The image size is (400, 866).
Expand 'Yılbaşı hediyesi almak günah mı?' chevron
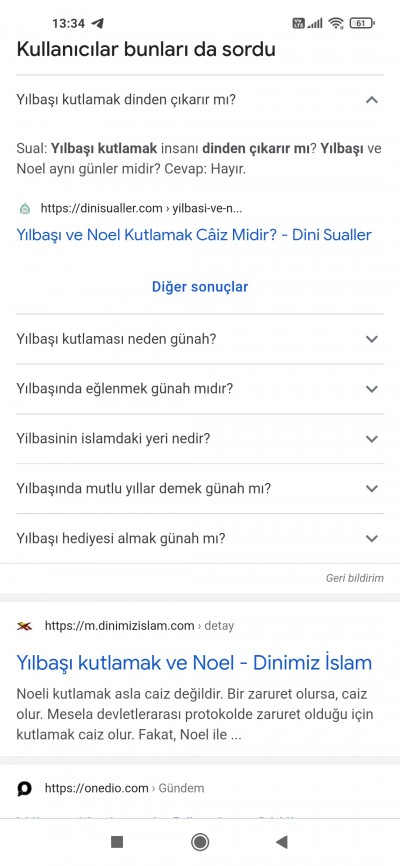coord(372,538)
